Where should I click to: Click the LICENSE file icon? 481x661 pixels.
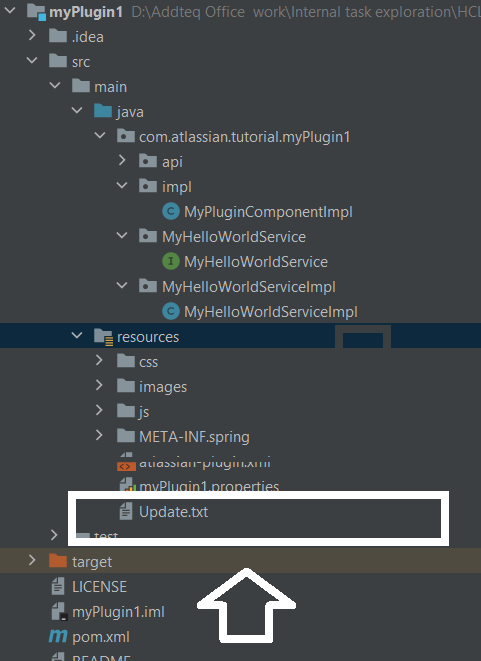pyautogui.click(x=58, y=586)
